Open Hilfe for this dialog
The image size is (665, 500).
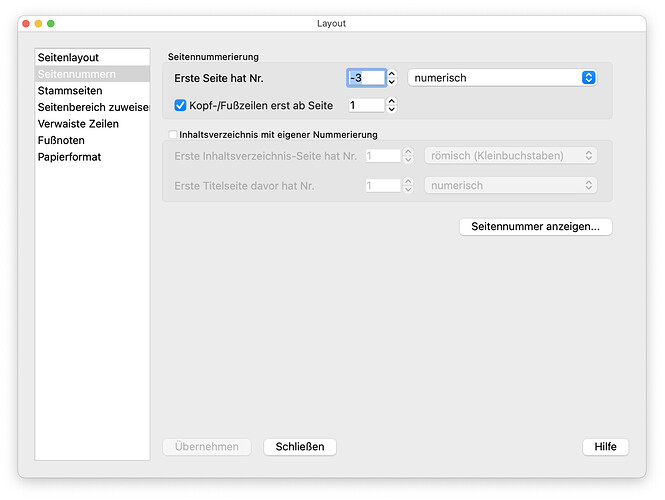605,447
